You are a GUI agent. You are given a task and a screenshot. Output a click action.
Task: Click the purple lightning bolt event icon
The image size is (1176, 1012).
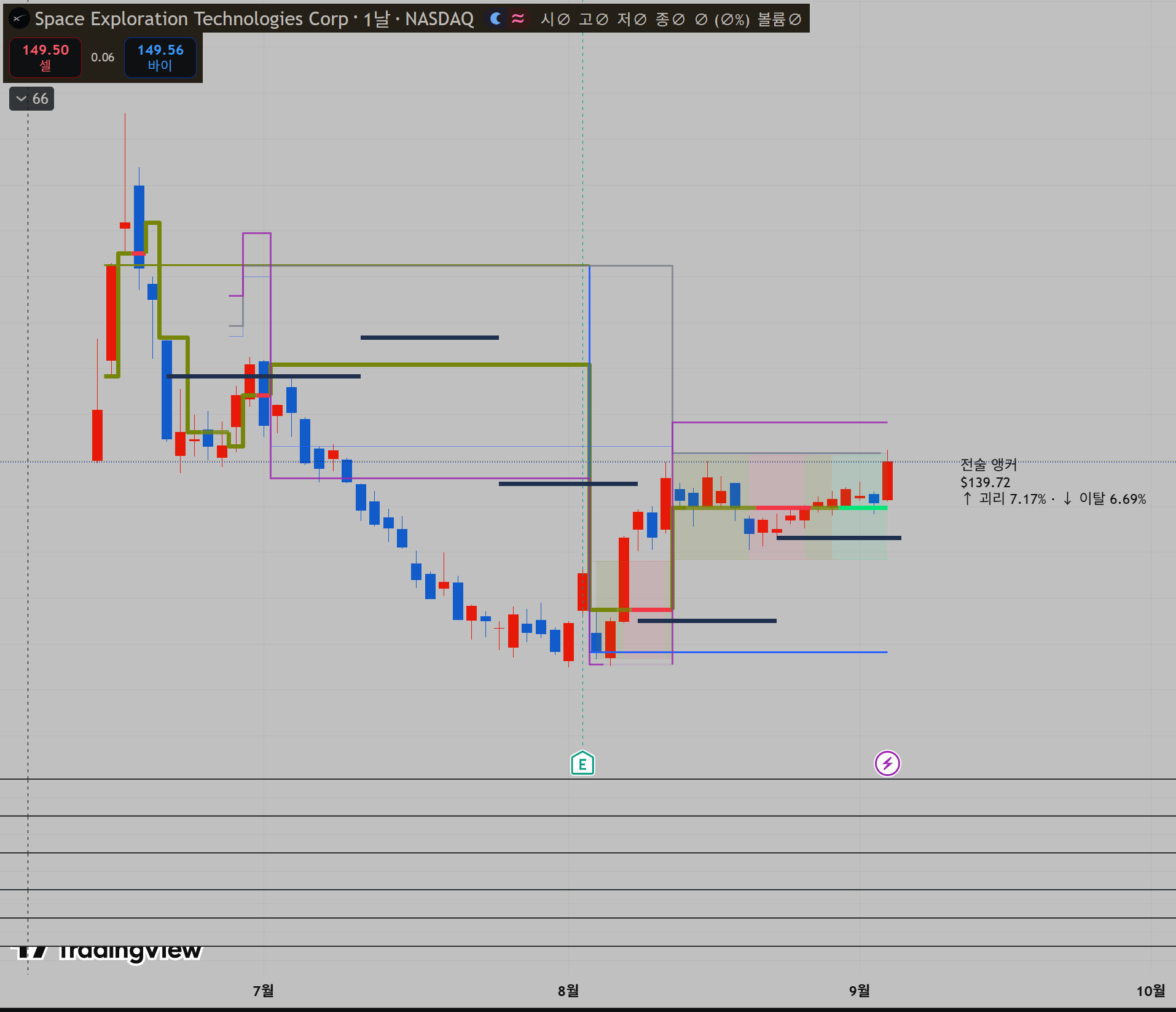point(887,764)
